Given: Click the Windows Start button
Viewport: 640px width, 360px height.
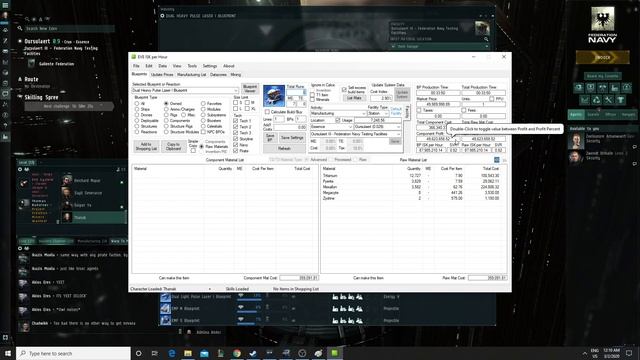Looking at the screenshot, I should pos(8,353).
